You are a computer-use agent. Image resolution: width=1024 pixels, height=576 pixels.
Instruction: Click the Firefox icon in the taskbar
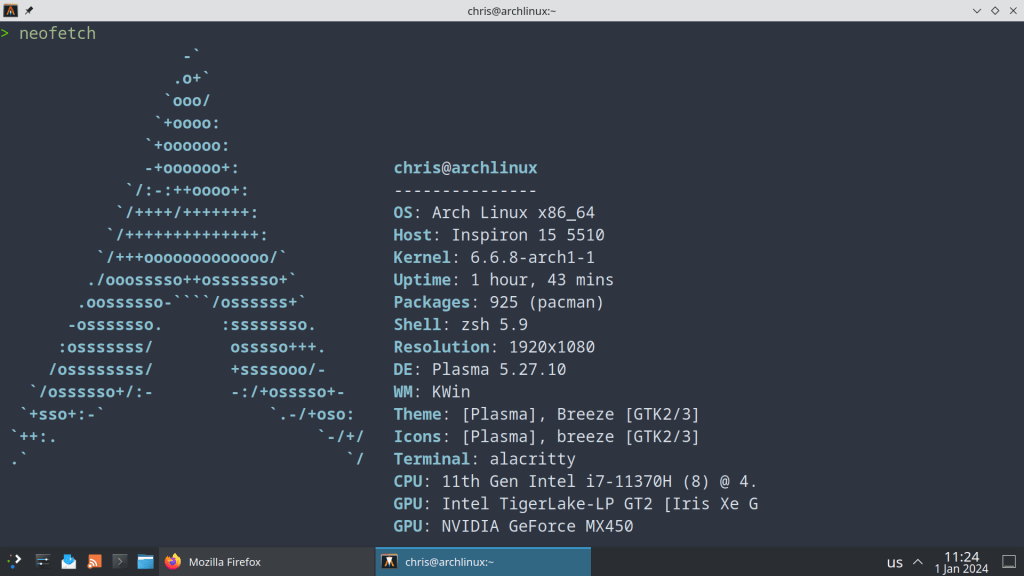click(172, 562)
